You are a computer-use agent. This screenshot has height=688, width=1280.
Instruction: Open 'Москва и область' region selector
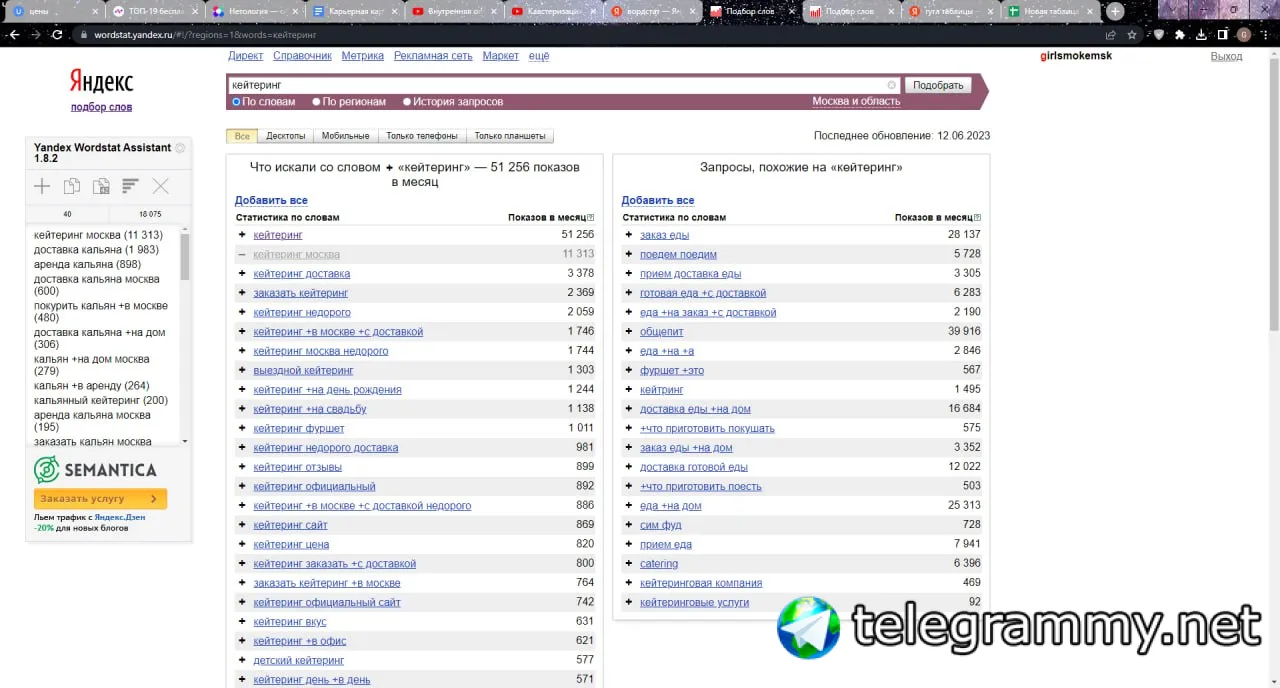pos(856,101)
